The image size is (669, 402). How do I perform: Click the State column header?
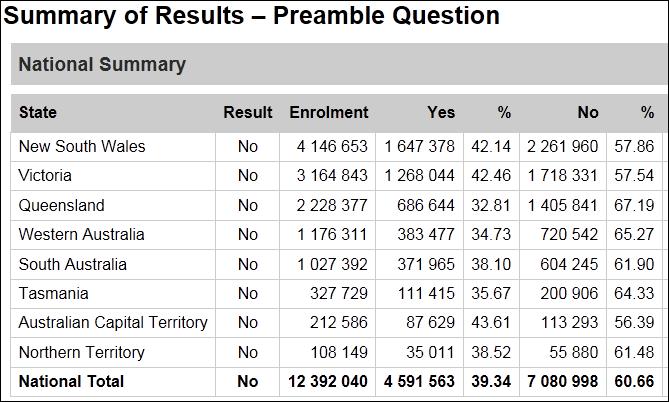pyautogui.click(x=38, y=113)
